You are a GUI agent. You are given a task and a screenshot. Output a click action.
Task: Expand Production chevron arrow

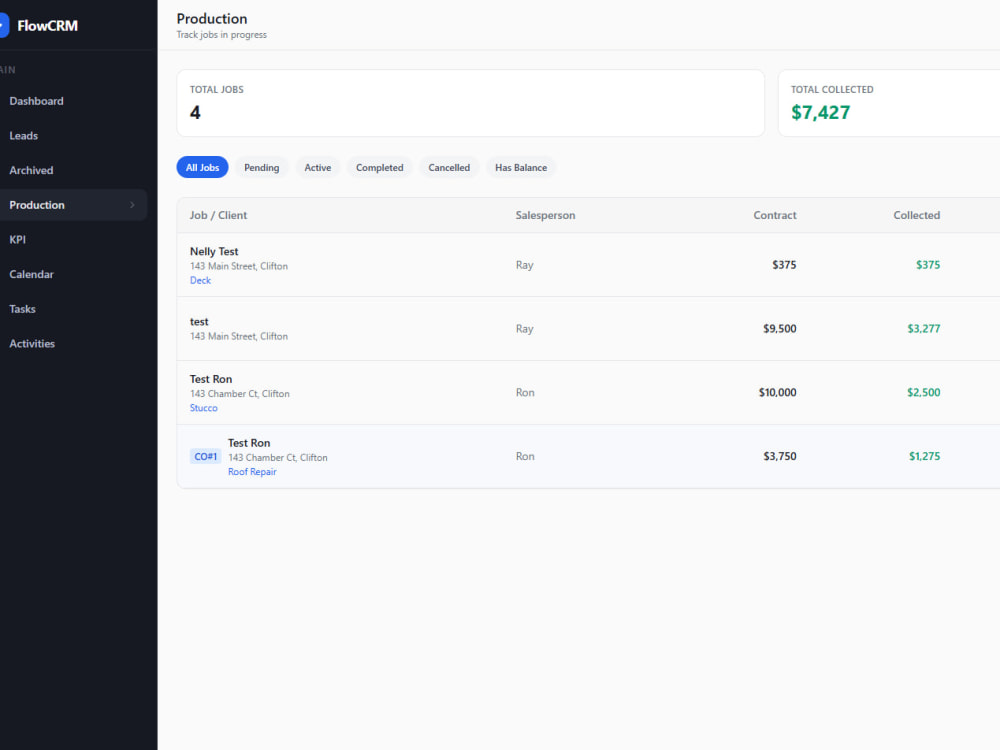(132, 205)
